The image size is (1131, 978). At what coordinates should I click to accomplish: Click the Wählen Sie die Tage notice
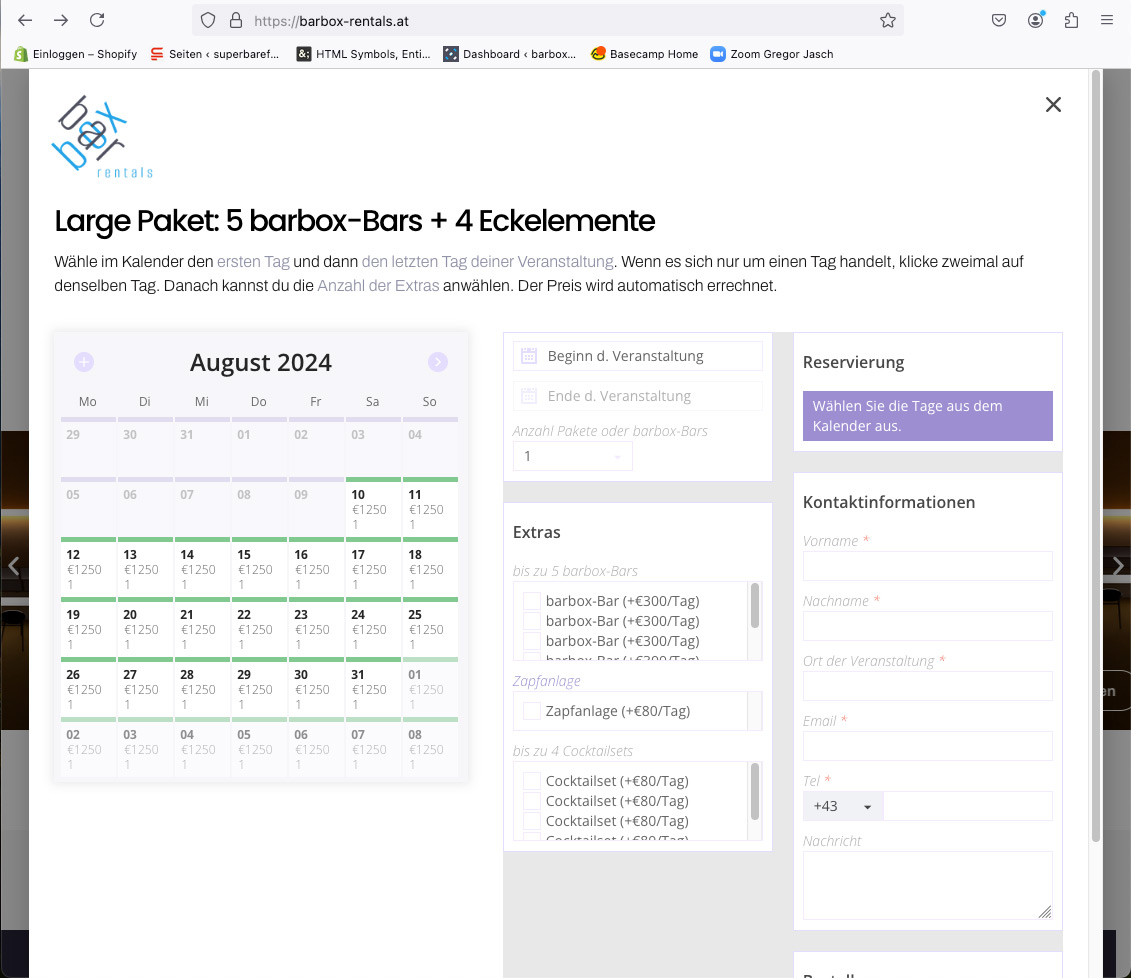pyautogui.click(x=928, y=416)
